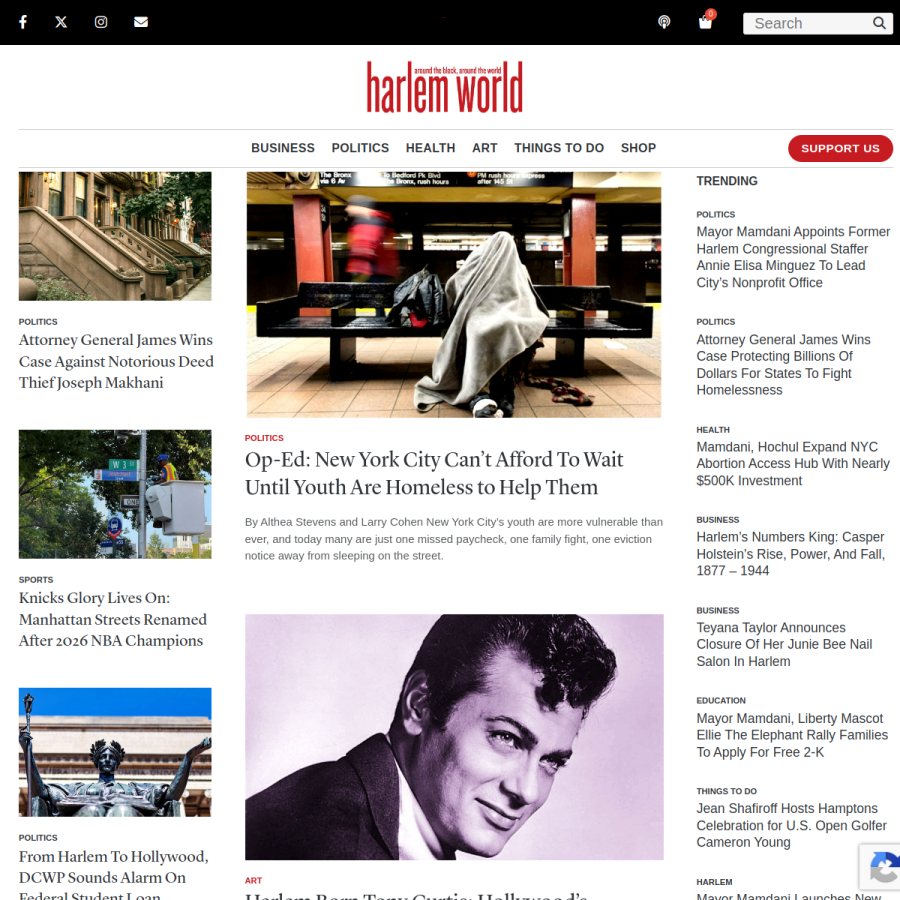Click the Things To Do label in Trending
Screen dimensions: 900x900
pyautogui.click(x=727, y=792)
